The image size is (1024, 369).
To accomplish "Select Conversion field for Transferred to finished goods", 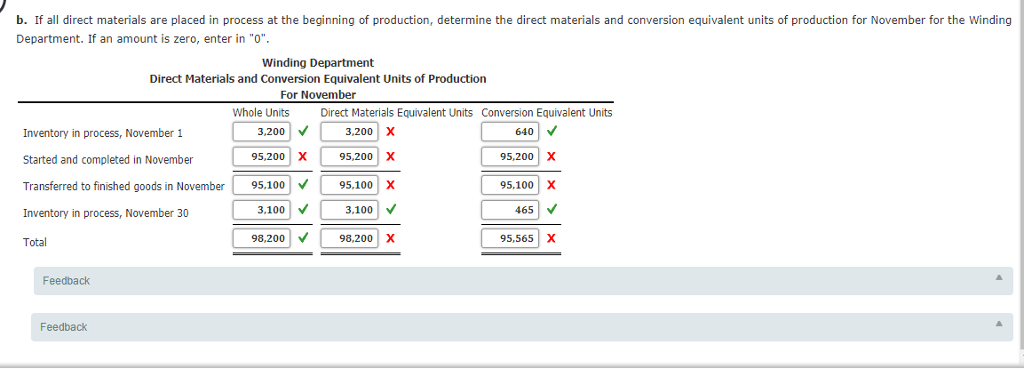I will pos(510,185).
